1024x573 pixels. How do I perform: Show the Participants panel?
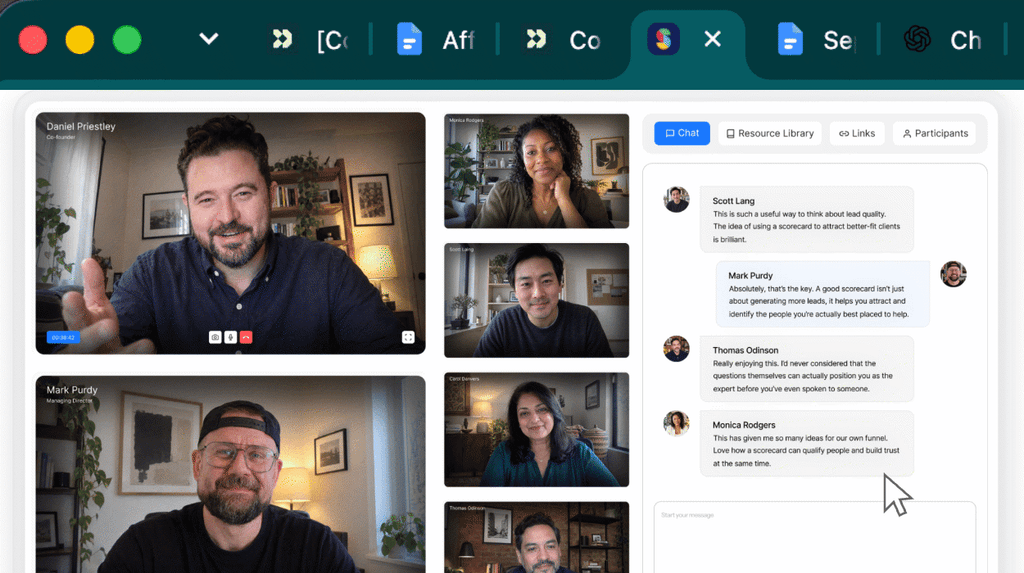click(x=935, y=133)
